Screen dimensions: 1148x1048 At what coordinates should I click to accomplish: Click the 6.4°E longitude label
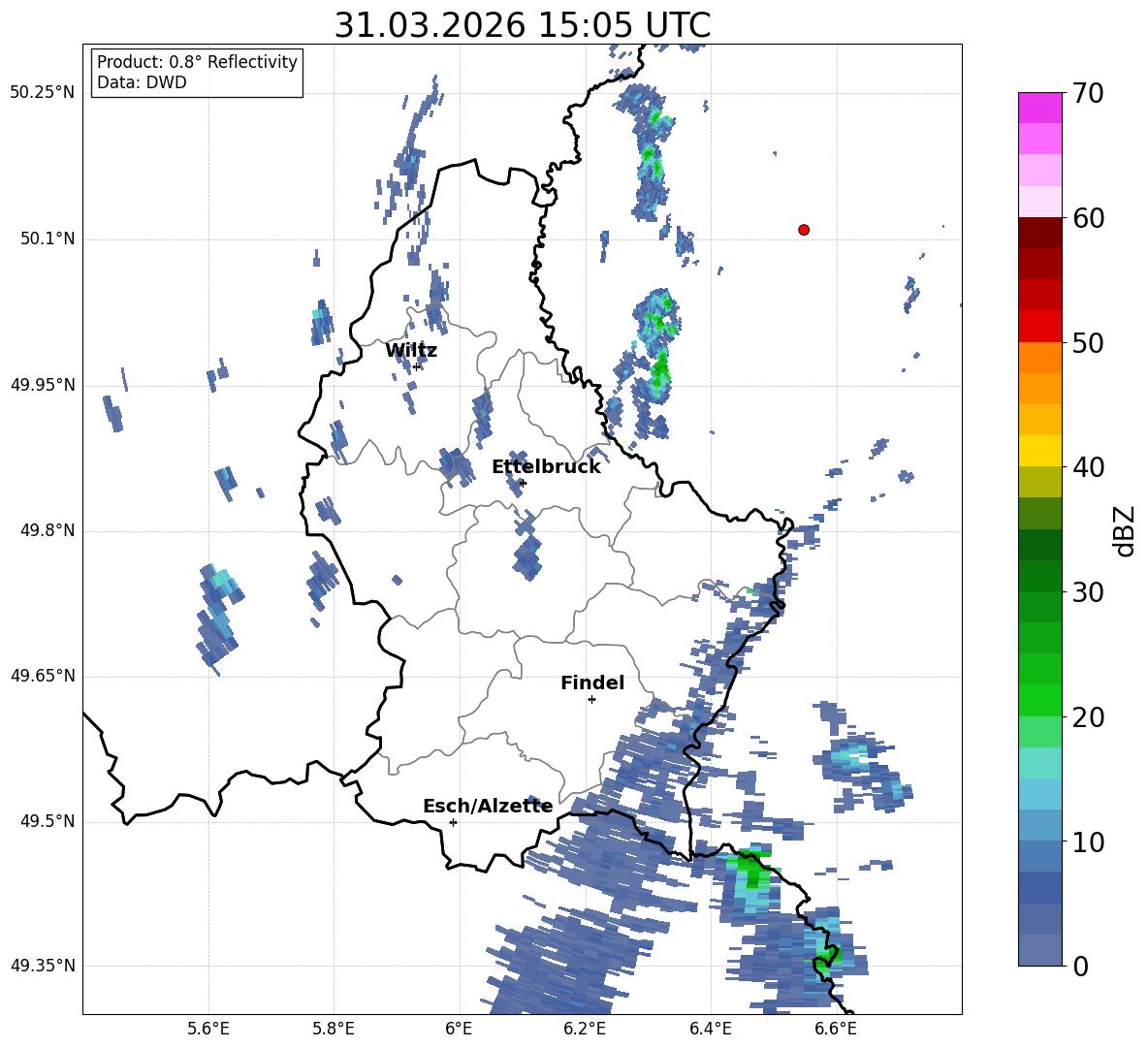click(x=710, y=1029)
